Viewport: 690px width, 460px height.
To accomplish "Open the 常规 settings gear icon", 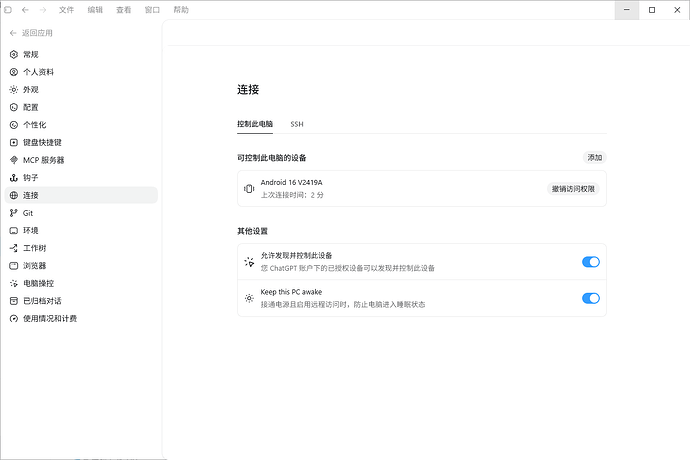I will tap(14, 54).
